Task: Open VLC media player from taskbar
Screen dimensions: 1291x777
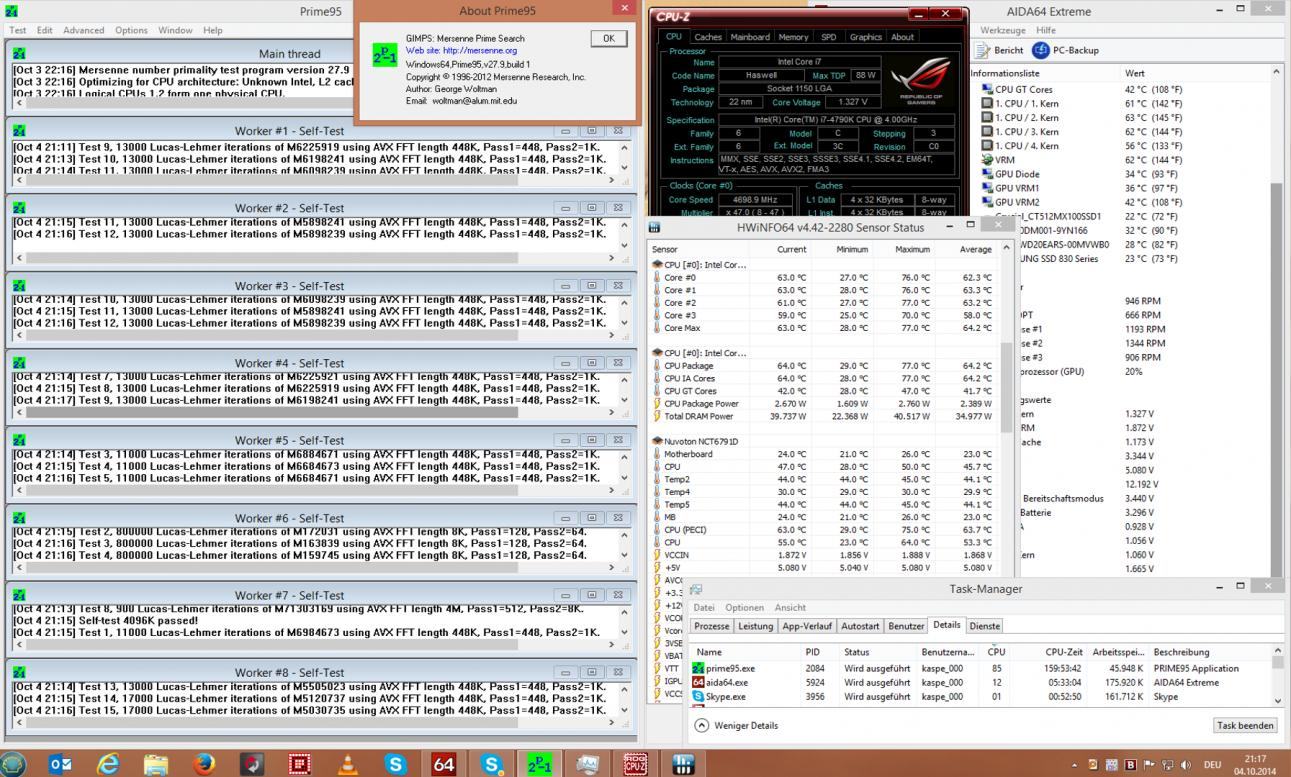Action: pyautogui.click(x=348, y=764)
